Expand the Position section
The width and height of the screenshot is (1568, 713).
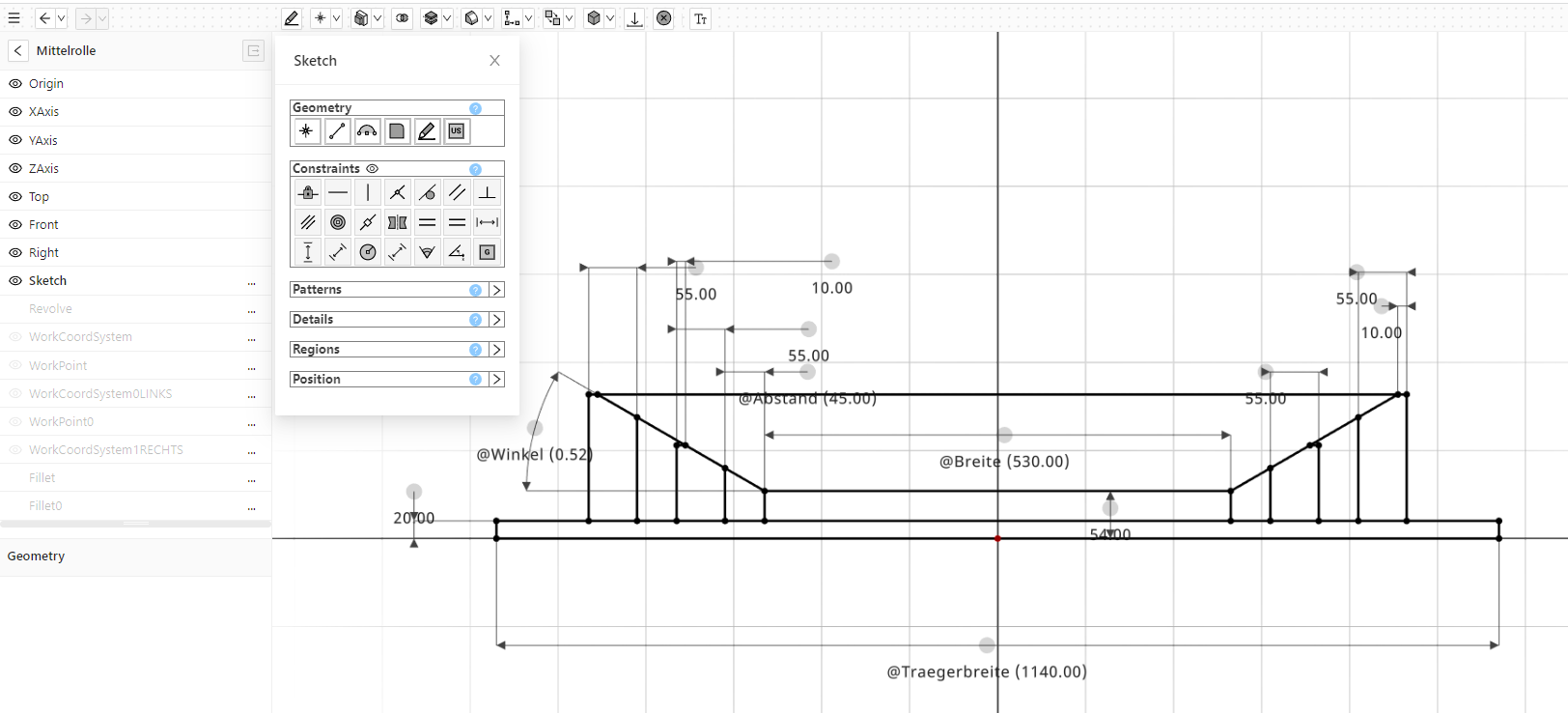click(x=496, y=380)
